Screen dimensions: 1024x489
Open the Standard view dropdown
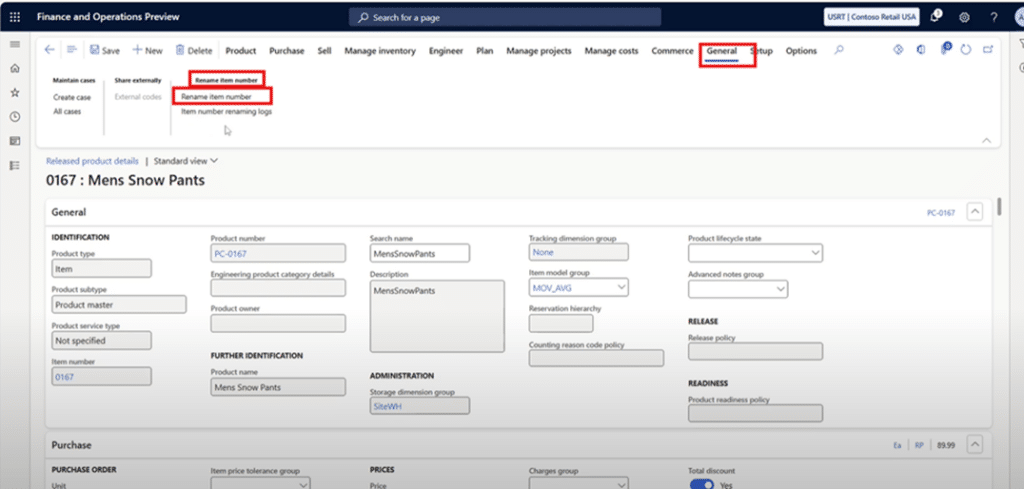tap(185, 161)
